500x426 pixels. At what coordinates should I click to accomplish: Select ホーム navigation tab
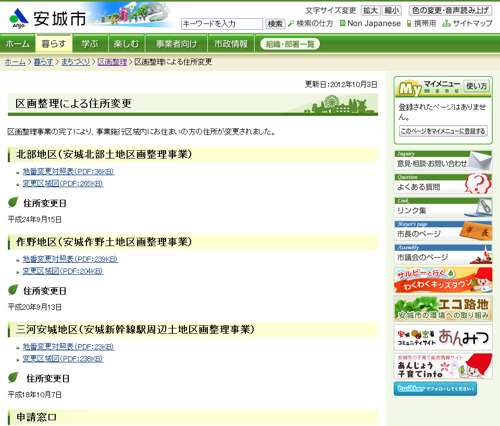click(x=17, y=44)
